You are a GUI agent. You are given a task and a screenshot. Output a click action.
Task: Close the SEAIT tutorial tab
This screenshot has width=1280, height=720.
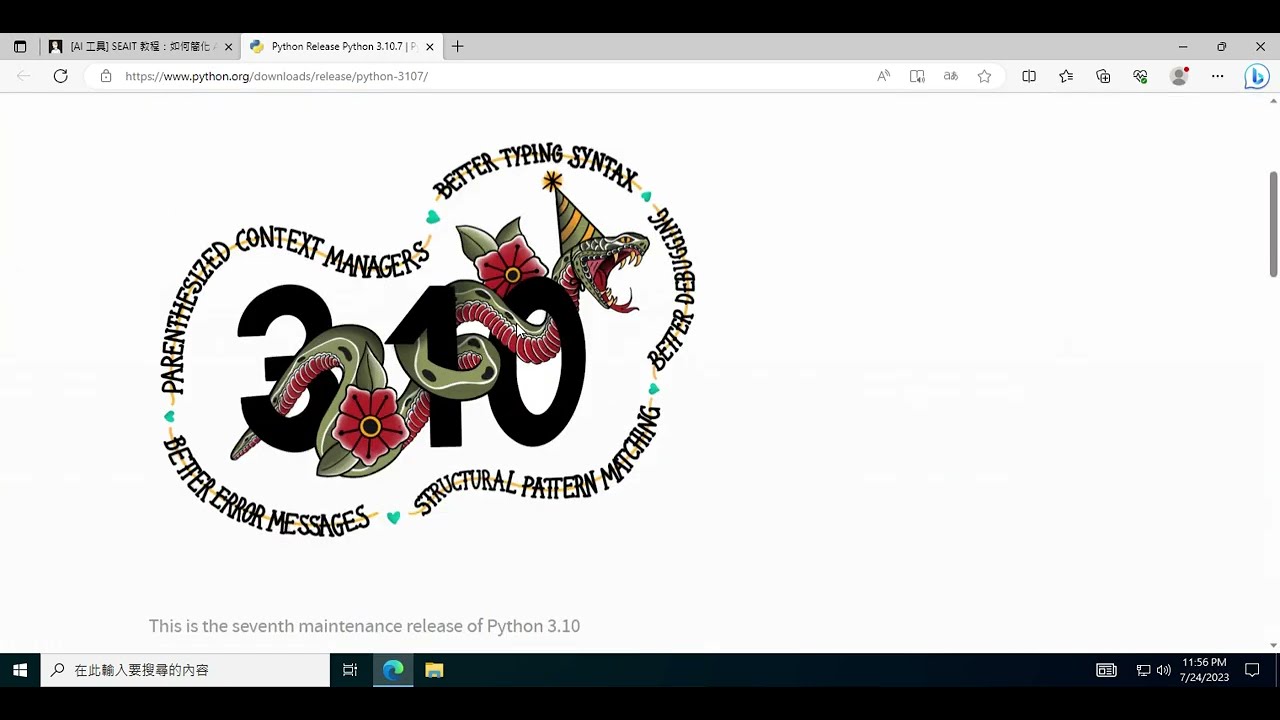coord(228,47)
